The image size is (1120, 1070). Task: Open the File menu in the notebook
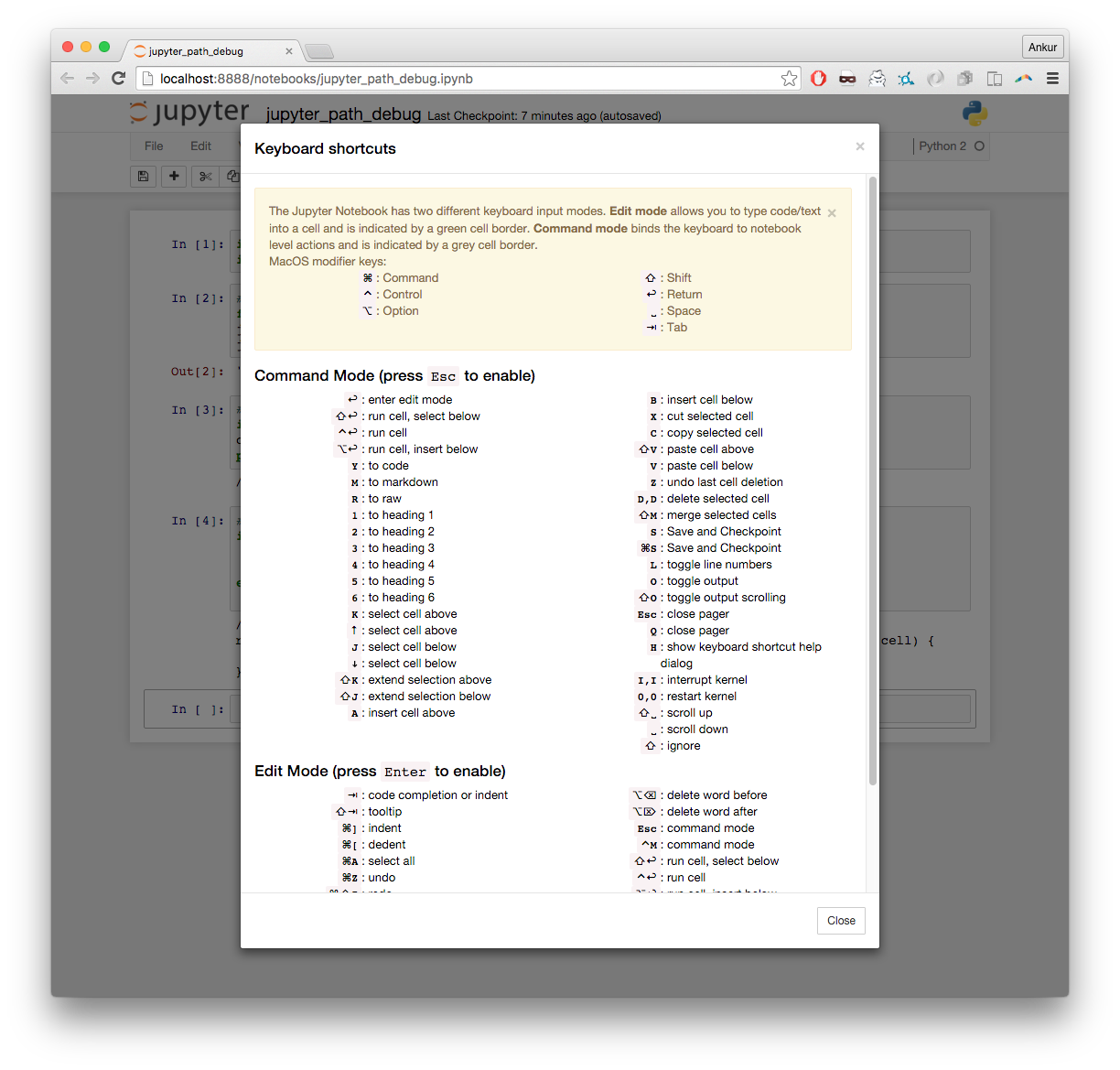click(x=152, y=145)
